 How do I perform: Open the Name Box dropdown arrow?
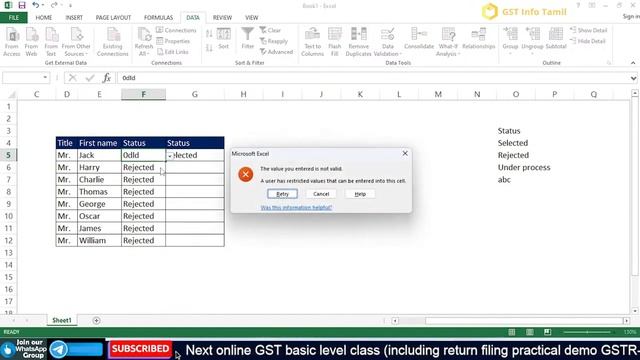pos(45,78)
